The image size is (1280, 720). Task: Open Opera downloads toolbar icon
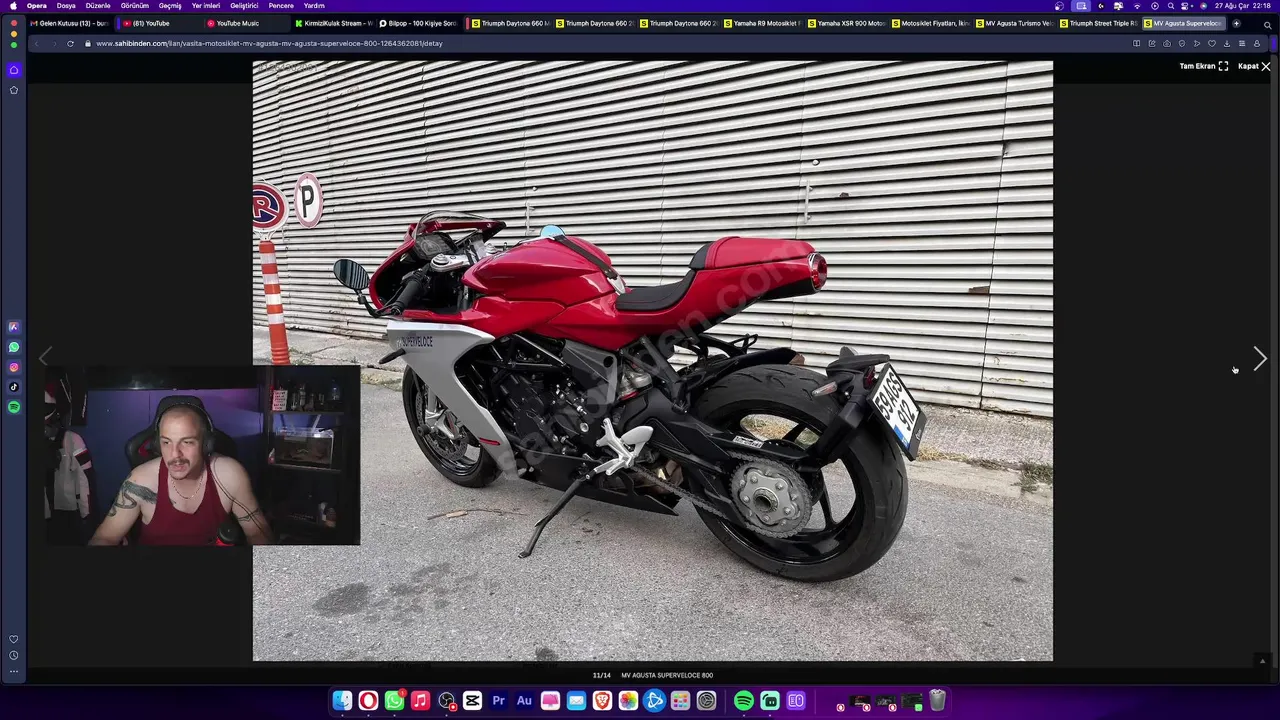tap(1226, 43)
